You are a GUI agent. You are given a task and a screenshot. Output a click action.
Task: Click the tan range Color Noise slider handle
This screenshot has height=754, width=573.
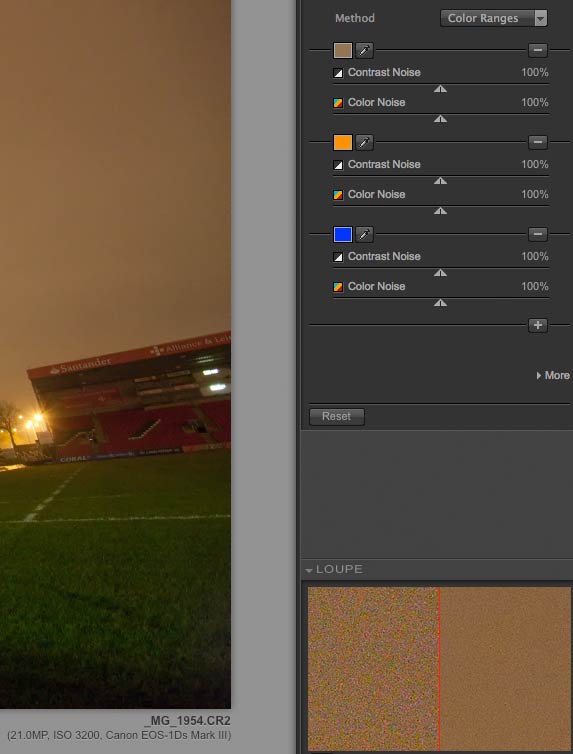[440, 119]
